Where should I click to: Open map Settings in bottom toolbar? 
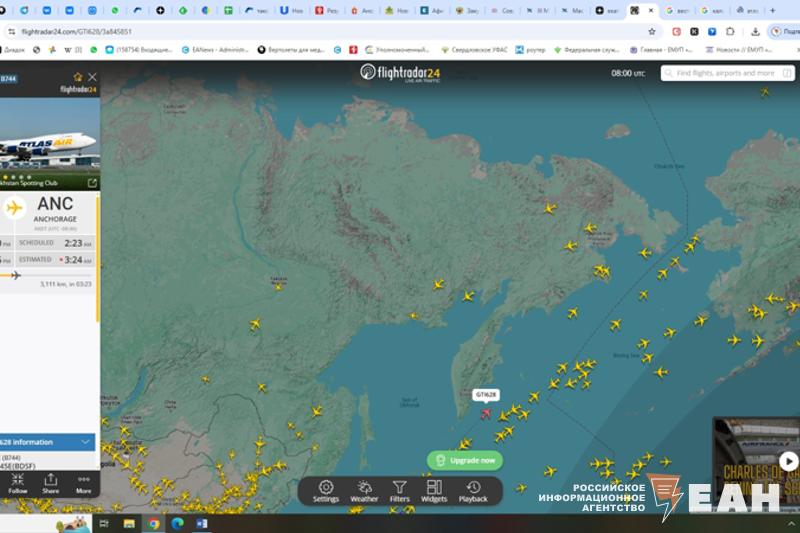[325, 490]
